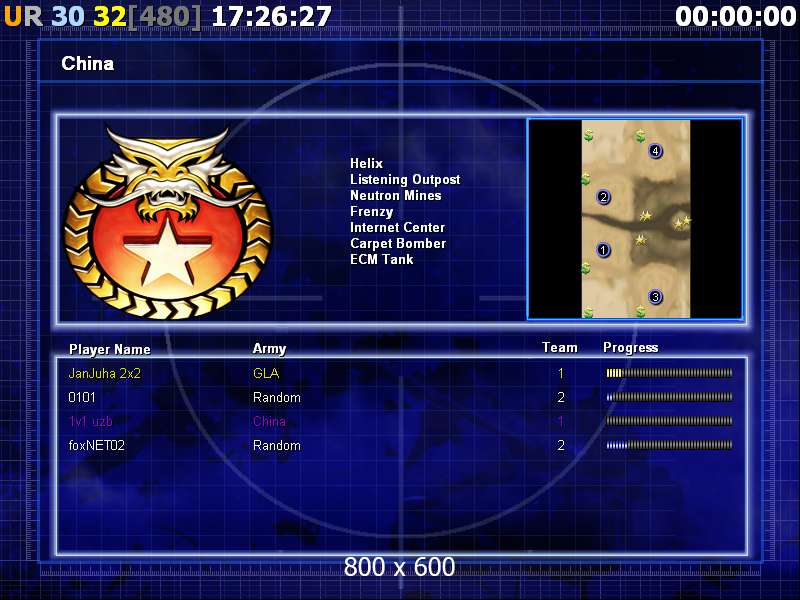800x600 pixels.
Task: Click Helix in the unit list
Action: coord(366,163)
